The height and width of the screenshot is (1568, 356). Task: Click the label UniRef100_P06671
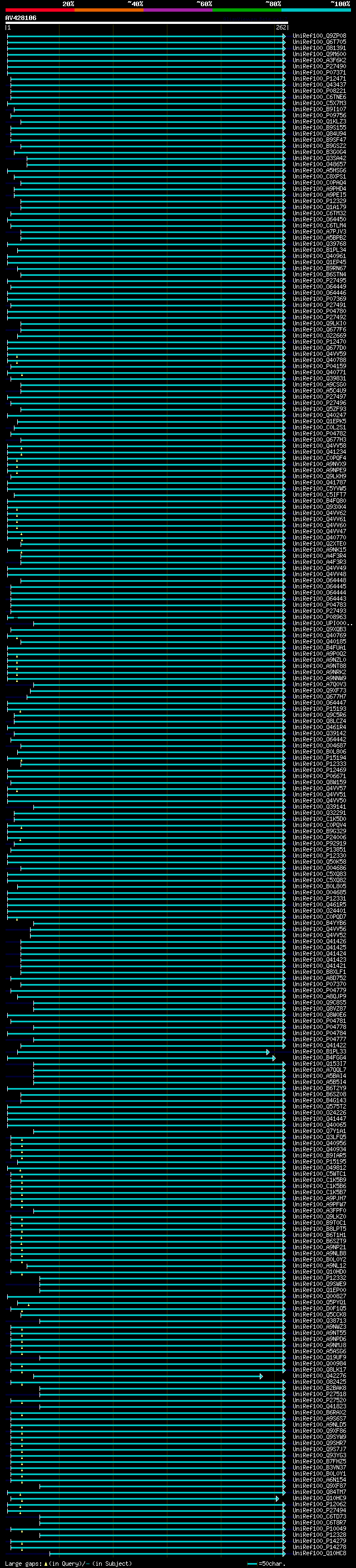319,776
